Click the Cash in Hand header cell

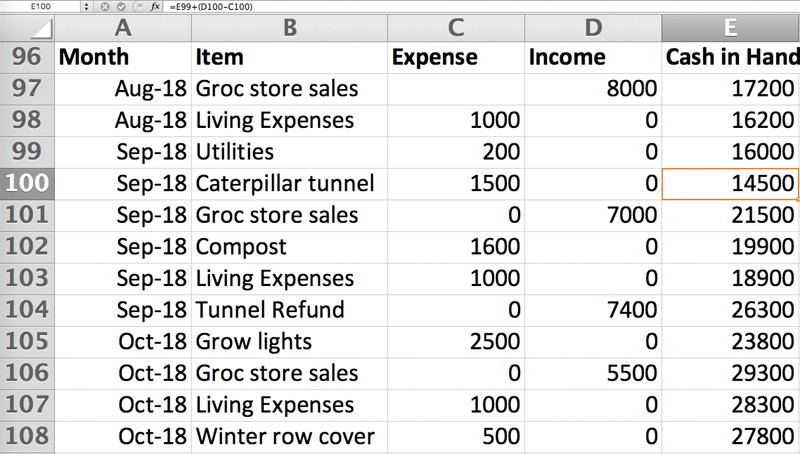tap(731, 57)
